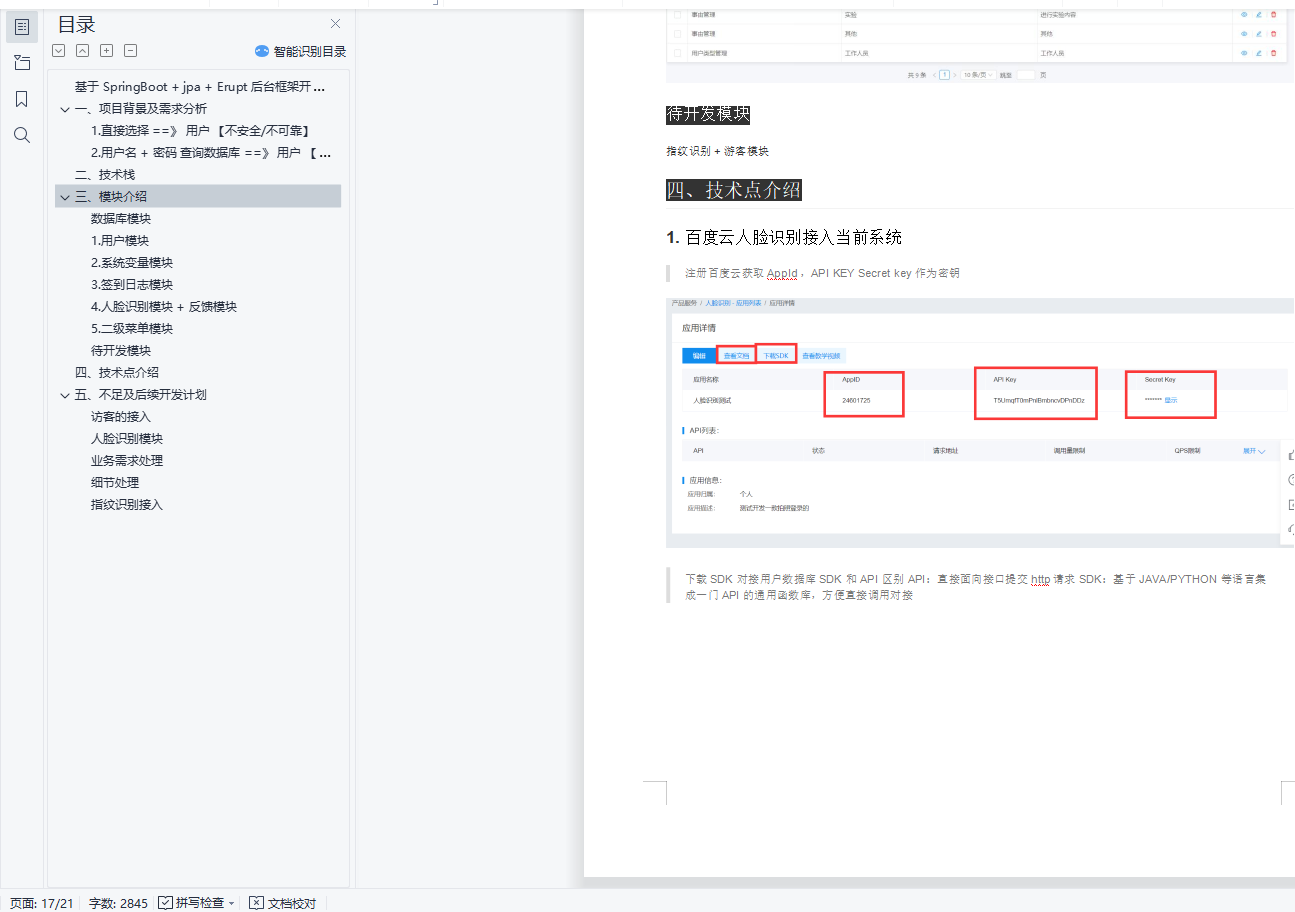
Task: Select 3.签到日志模块 outline entry
Action: [132, 285]
